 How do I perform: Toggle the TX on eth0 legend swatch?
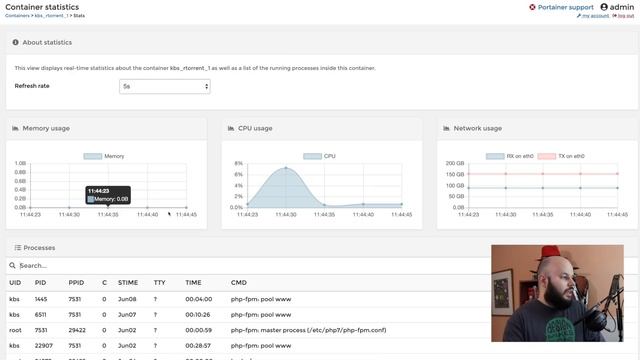[x=547, y=156]
